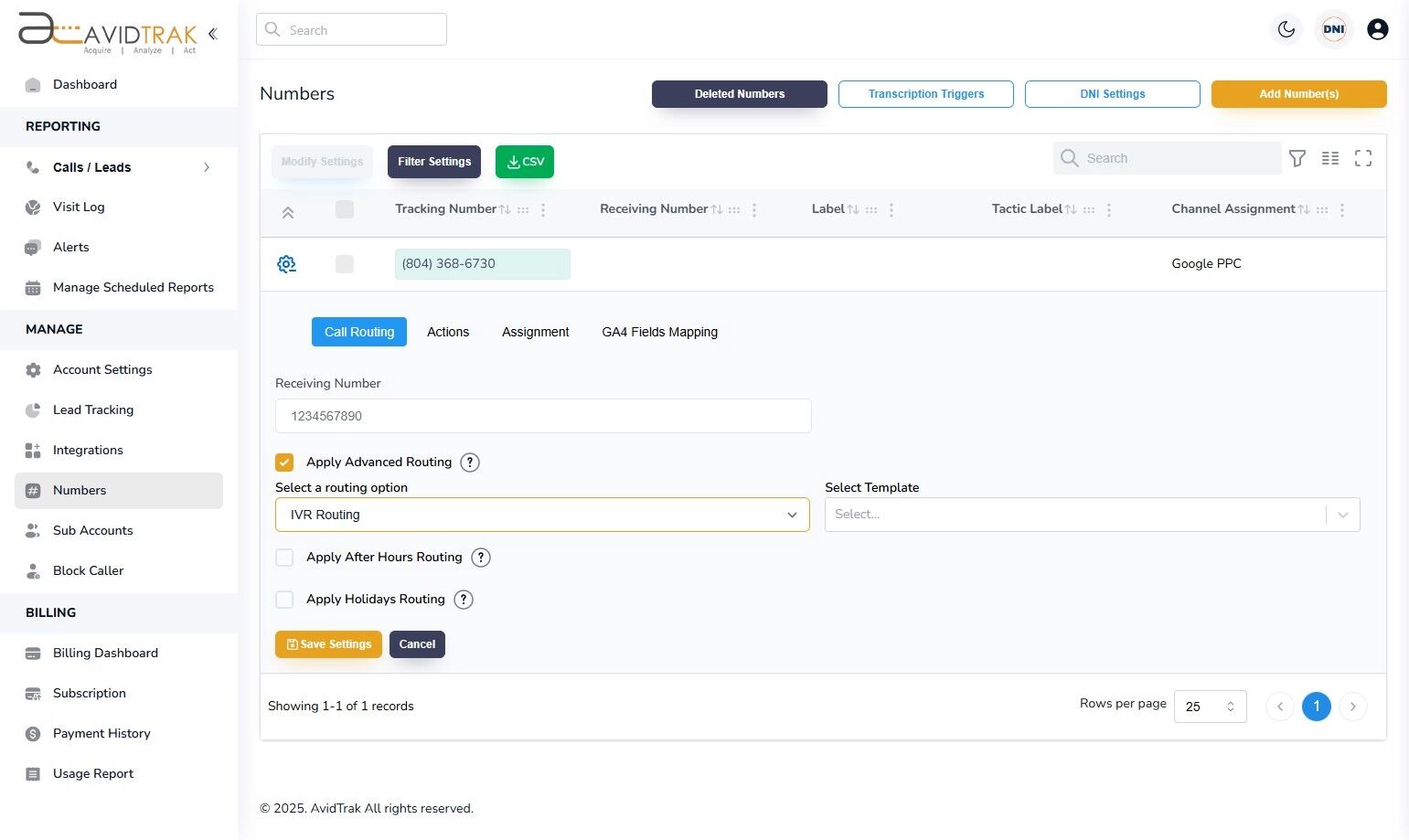The image size is (1409, 840).
Task: Go to next page arrow
Action: [1353, 707]
